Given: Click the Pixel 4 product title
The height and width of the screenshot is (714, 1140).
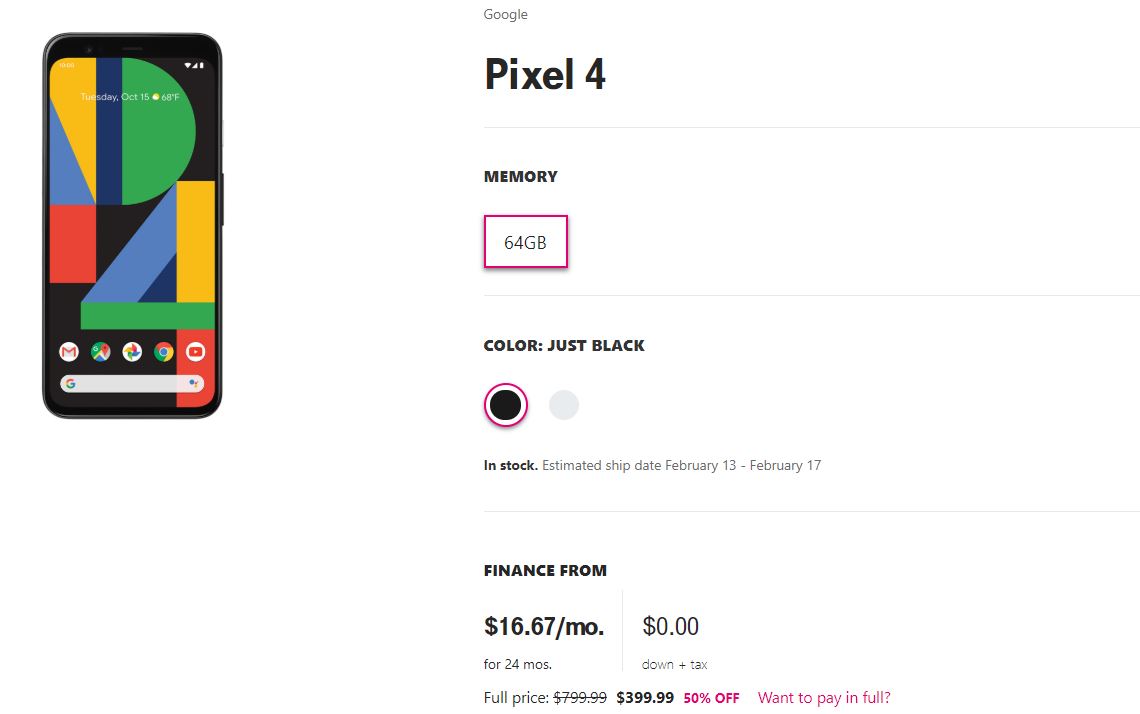Looking at the screenshot, I should pyautogui.click(x=545, y=74).
